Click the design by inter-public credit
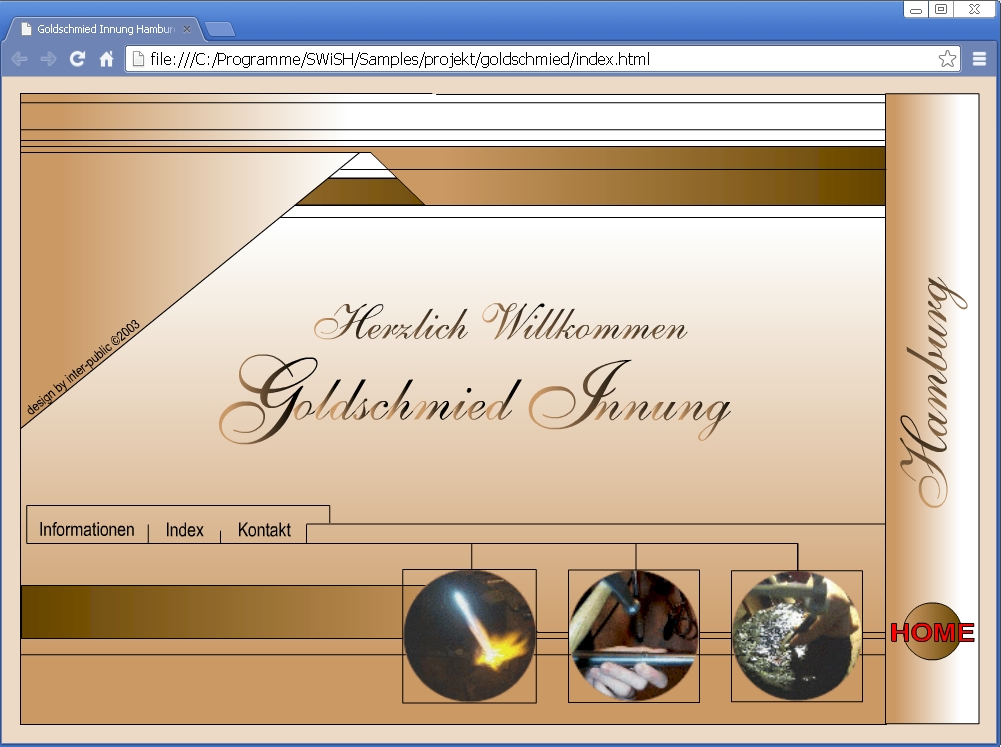This screenshot has height=747, width=1001. (83, 367)
